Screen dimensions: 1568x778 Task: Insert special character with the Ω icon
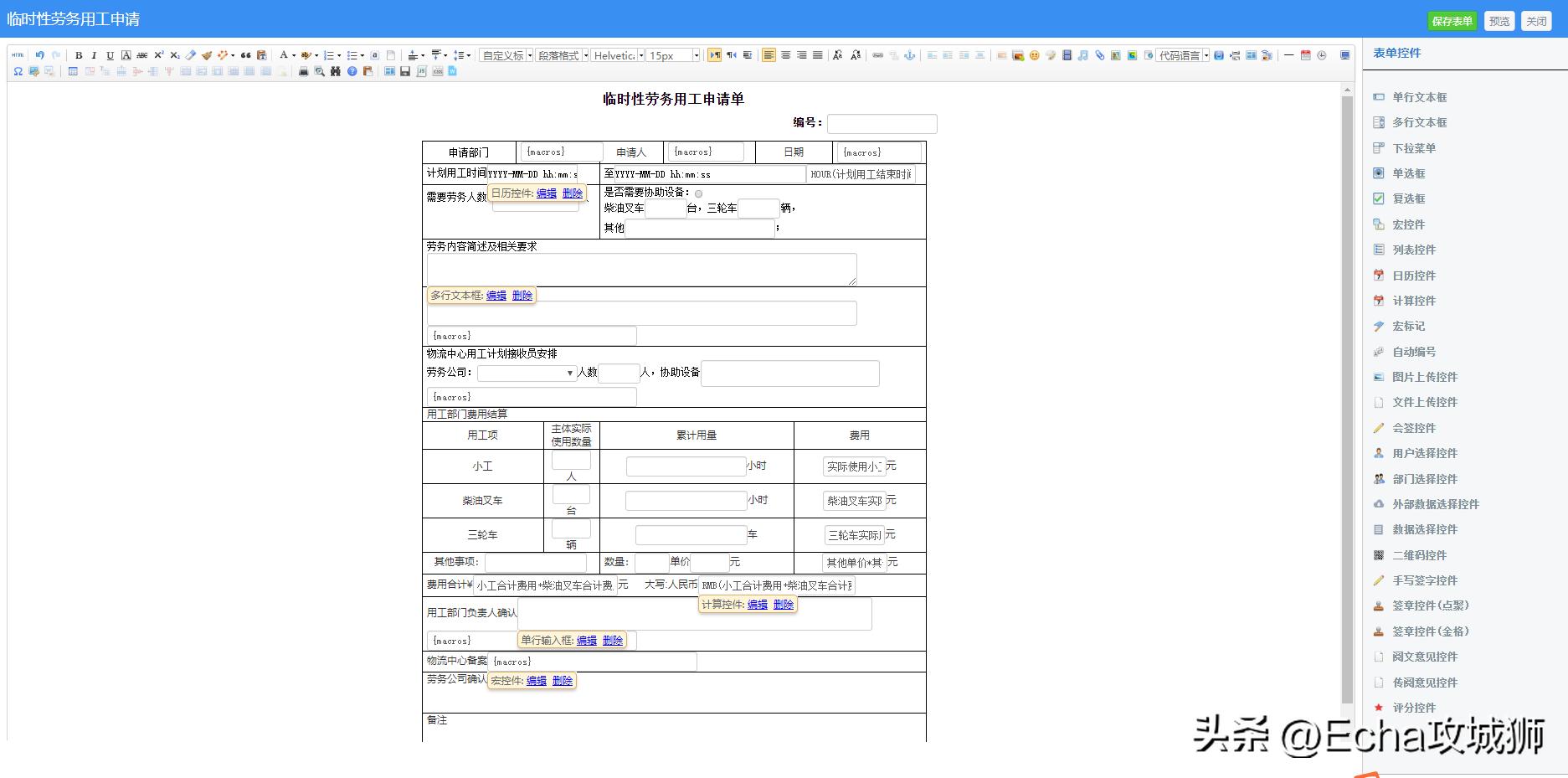[x=18, y=71]
